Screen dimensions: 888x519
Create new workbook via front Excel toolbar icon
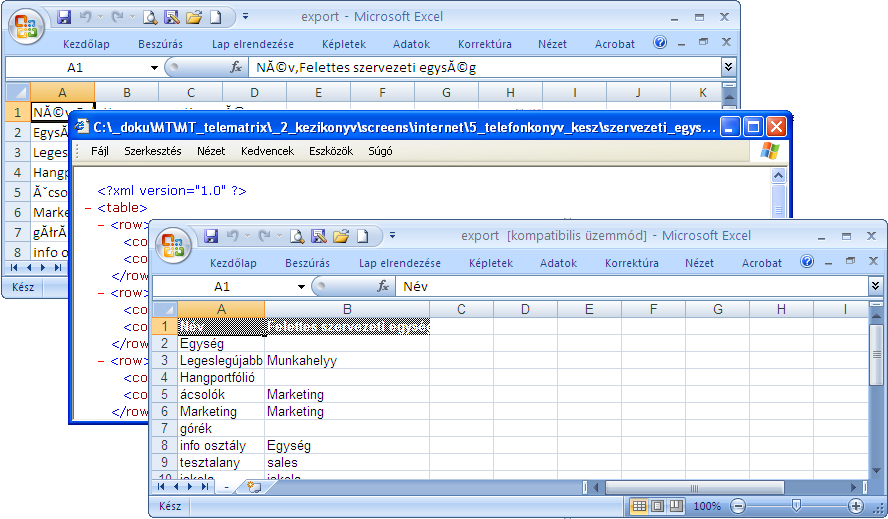[362, 236]
